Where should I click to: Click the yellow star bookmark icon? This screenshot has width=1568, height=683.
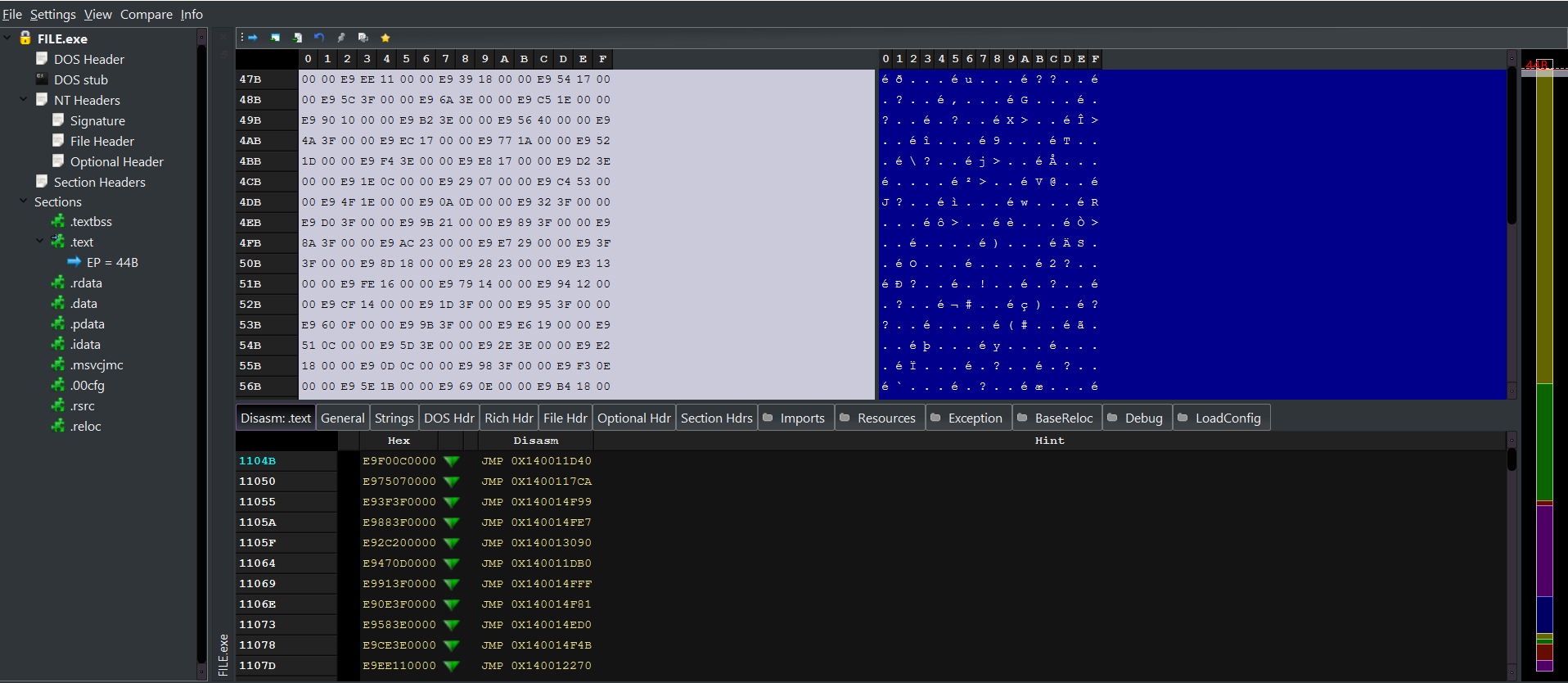pos(385,38)
